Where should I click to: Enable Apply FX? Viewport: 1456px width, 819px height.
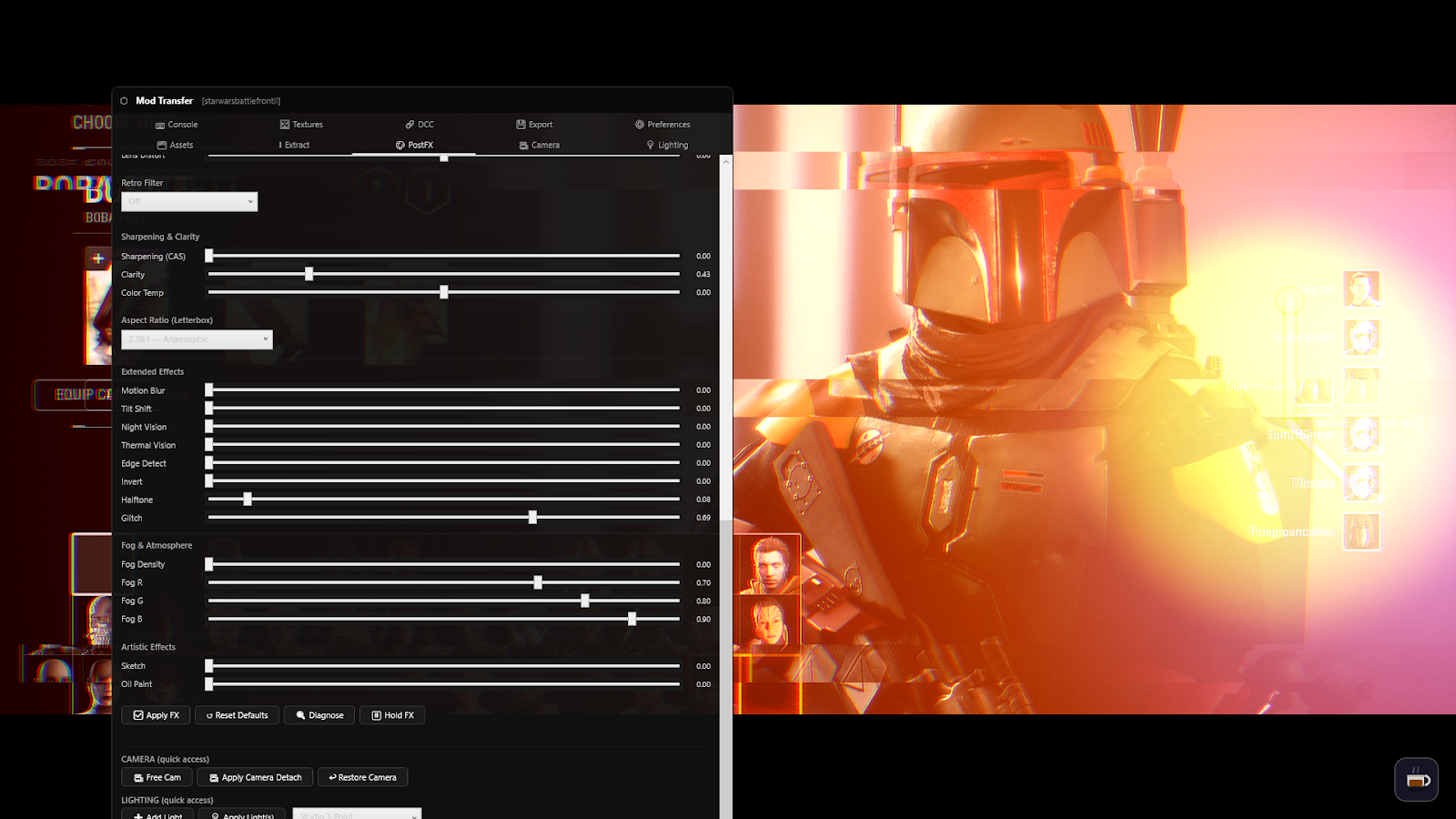coord(155,714)
